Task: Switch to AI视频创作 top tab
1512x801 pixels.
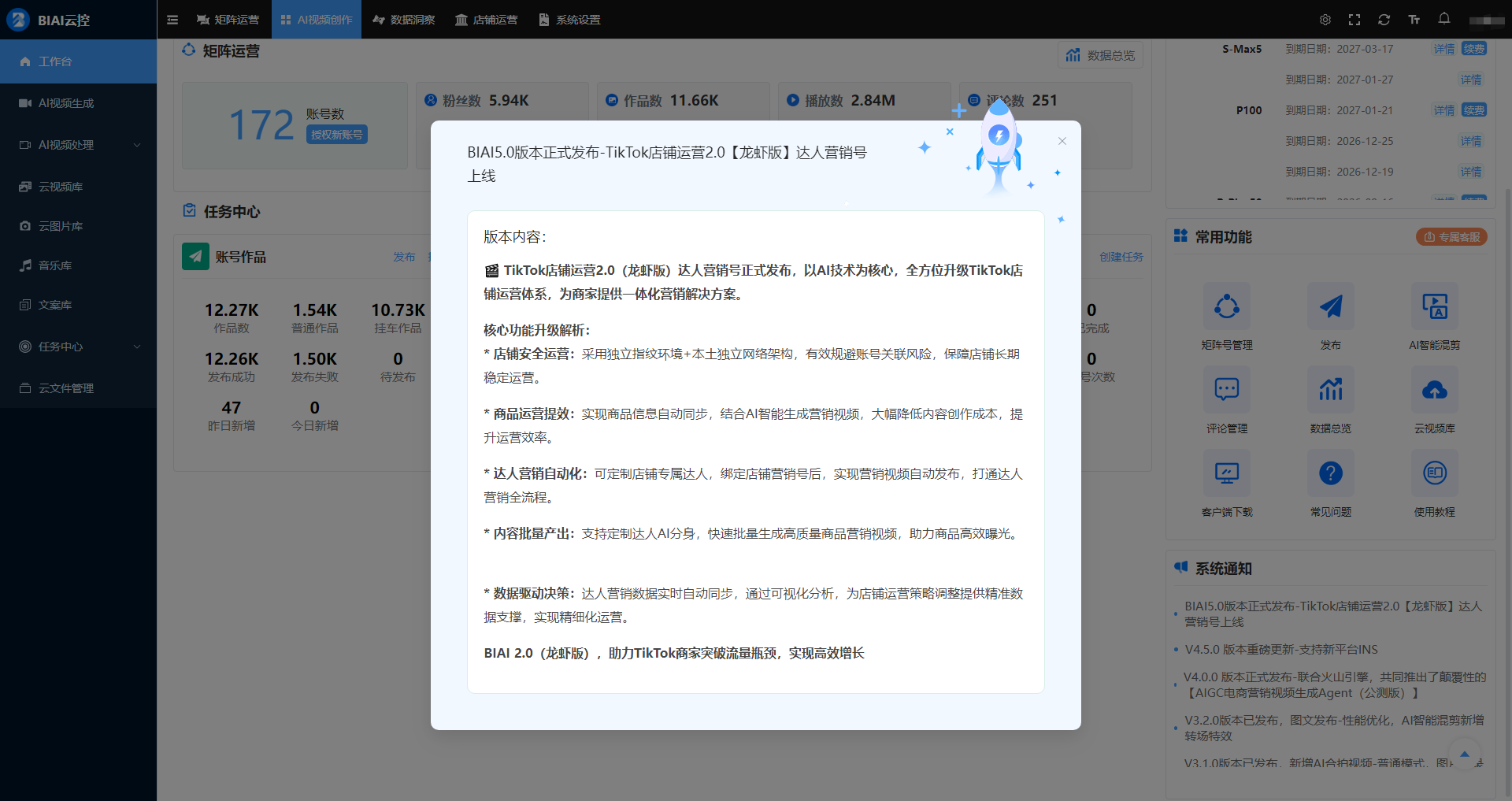Action: [317, 20]
